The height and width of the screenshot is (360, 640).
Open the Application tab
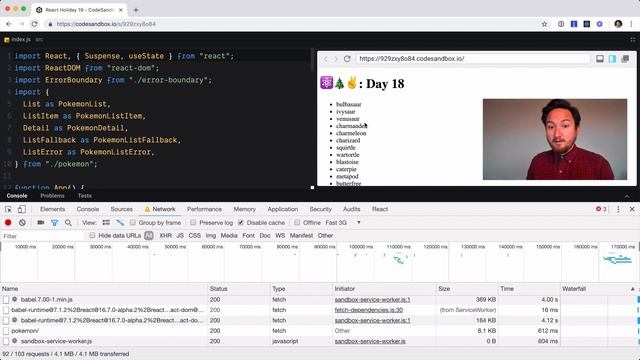(x=282, y=209)
